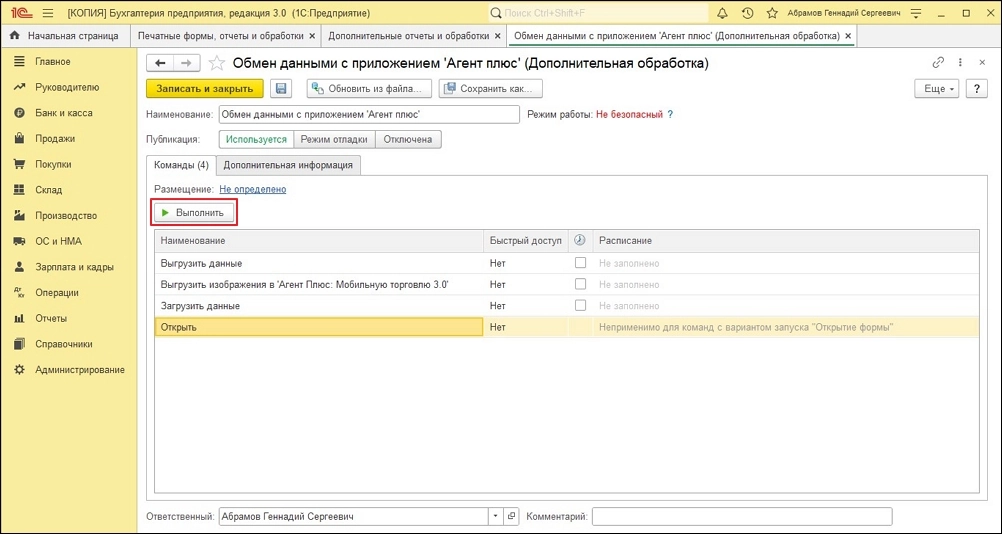Select the Команды (4) tab
Viewport: 1002px width, 534px height.
coord(181,165)
